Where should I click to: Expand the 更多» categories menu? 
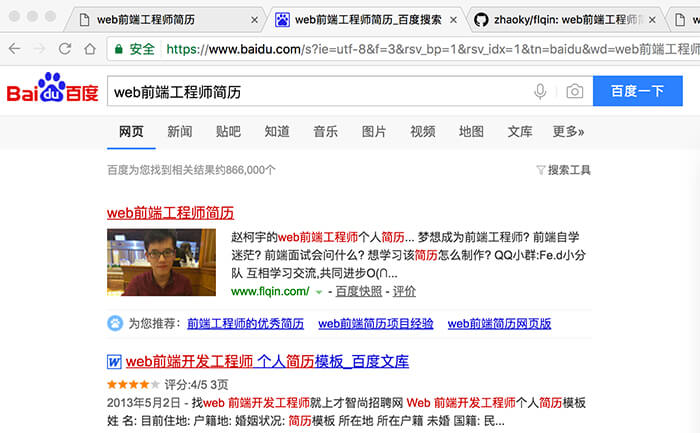[x=568, y=132]
